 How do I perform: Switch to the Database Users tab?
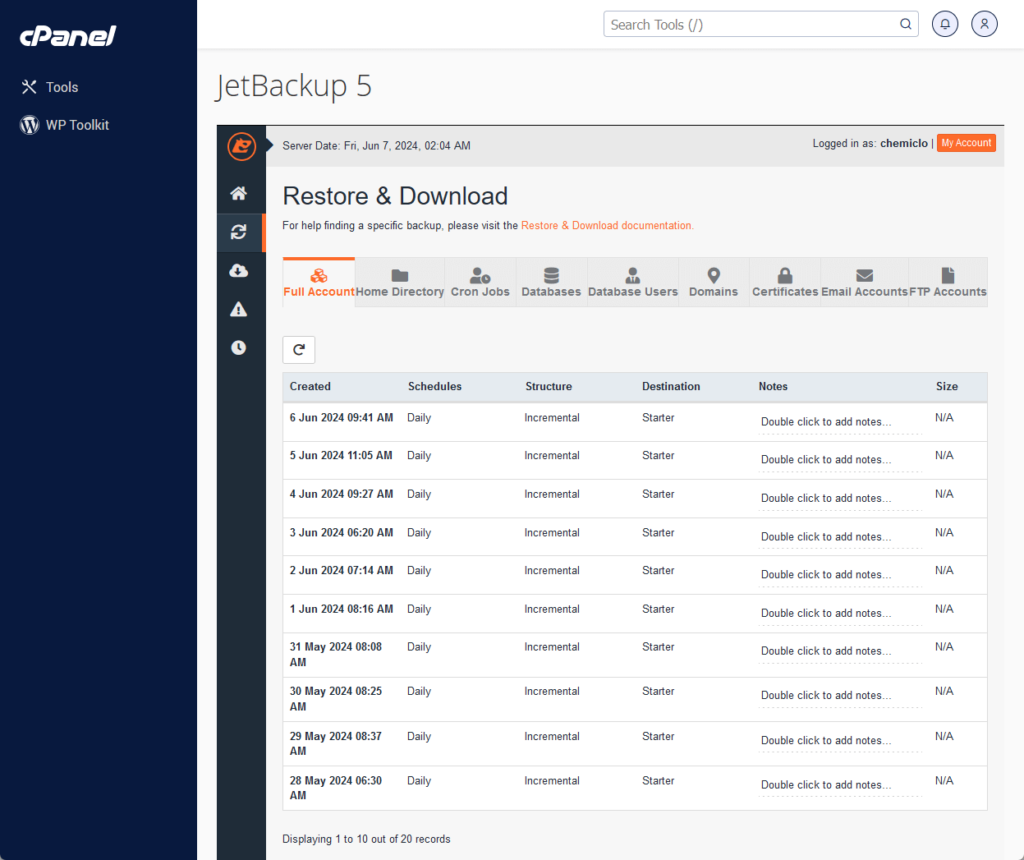pyautogui.click(x=633, y=282)
